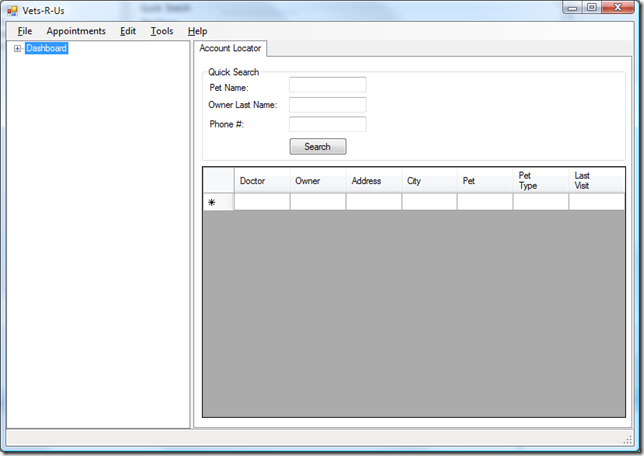This screenshot has height=456, width=644.
Task: Select the new row asterisk header
Action: click(x=218, y=202)
